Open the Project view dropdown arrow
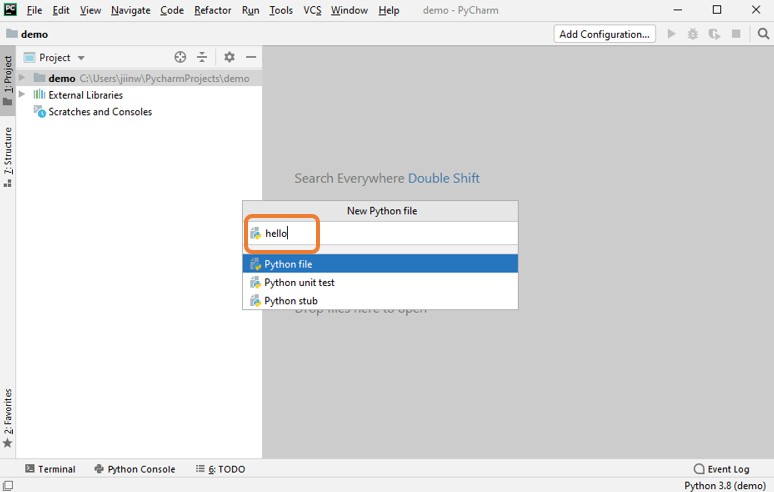This screenshot has height=492, width=774. coord(81,58)
